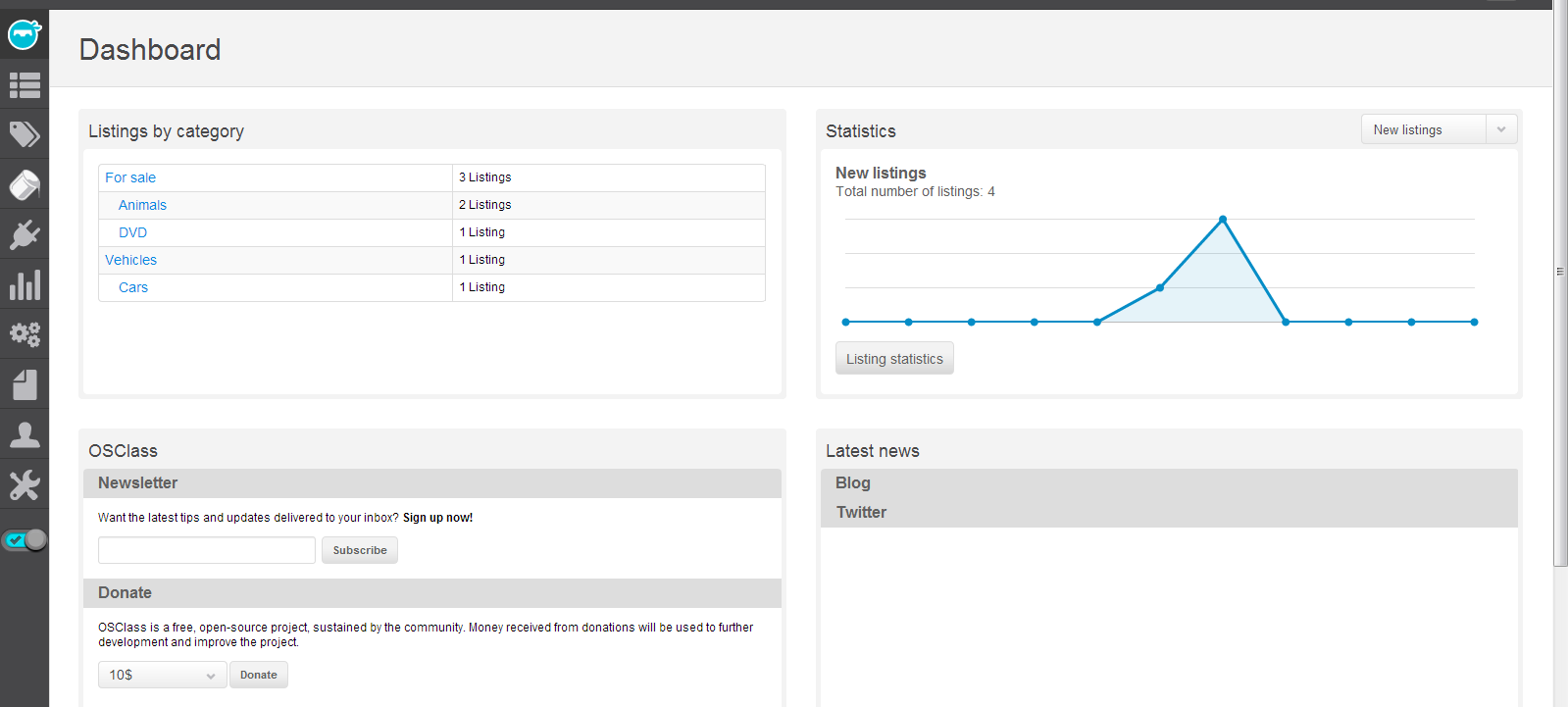Open the Plugins plug sidebar icon
Screen dimensions: 1568x707
[x=25, y=234]
